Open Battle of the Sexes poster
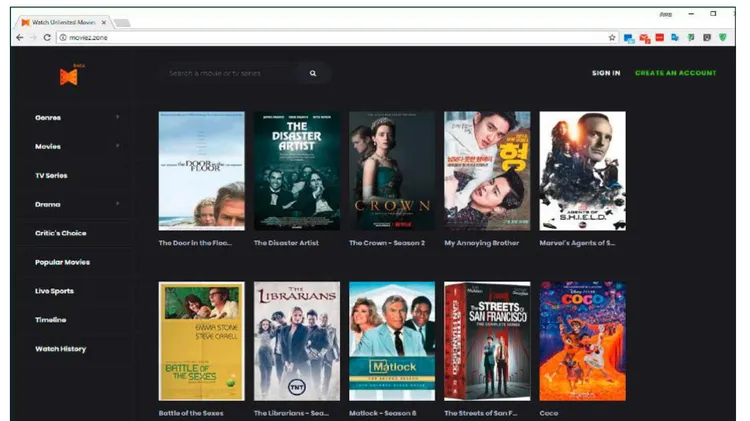The image size is (750, 421). 201,341
